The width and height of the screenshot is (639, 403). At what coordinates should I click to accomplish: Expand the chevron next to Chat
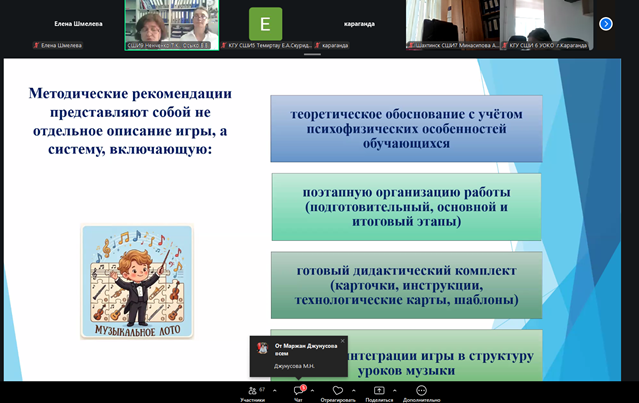tap(312, 390)
